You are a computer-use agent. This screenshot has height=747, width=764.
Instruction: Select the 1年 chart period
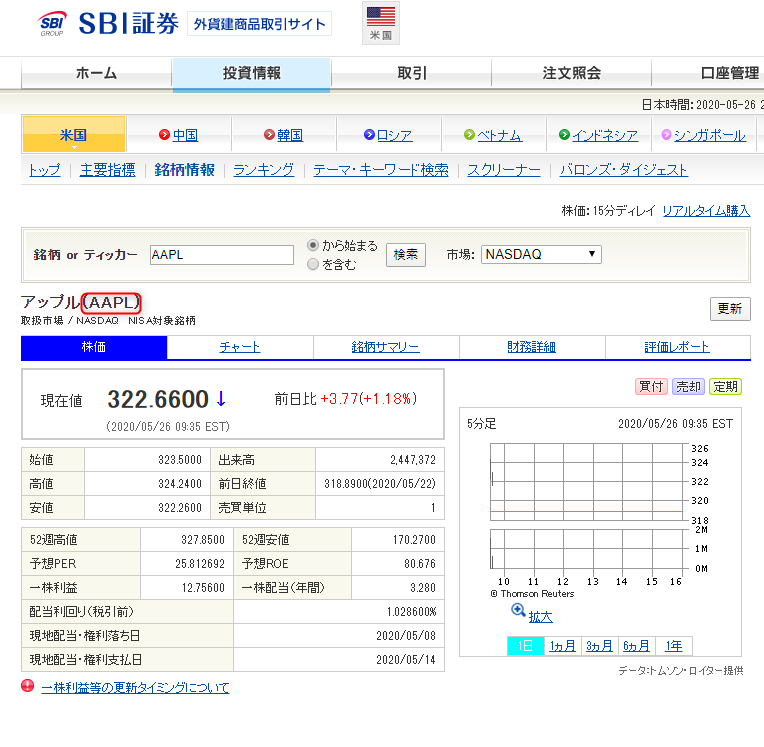pyautogui.click(x=674, y=646)
